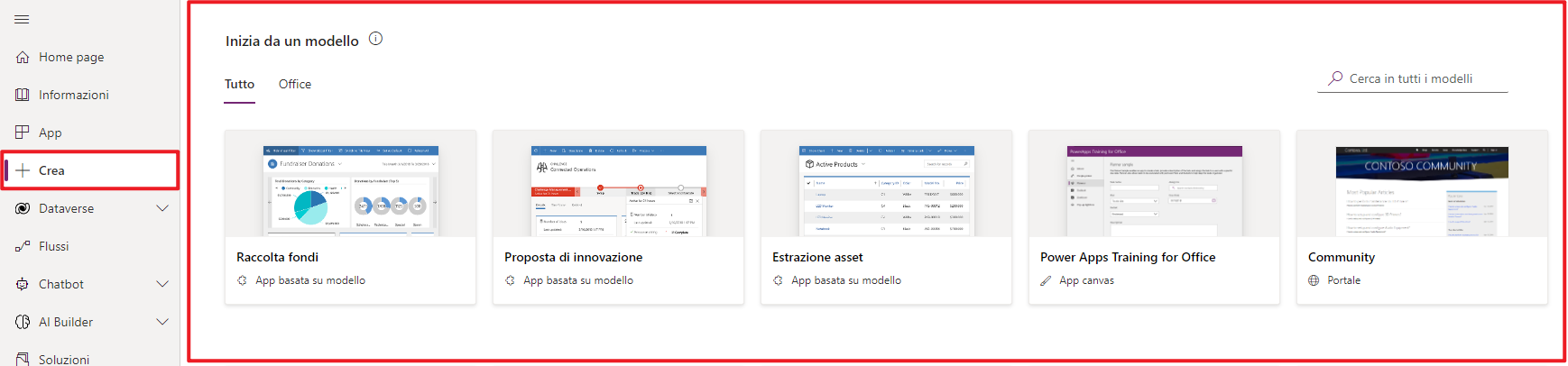Open Dataverse in the sidebar

(67, 208)
